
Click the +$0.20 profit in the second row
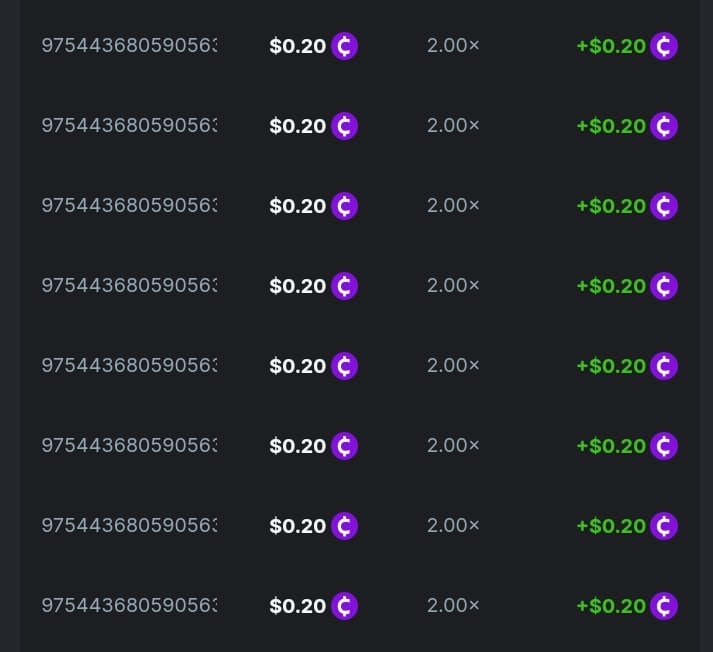(x=611, y=126)
